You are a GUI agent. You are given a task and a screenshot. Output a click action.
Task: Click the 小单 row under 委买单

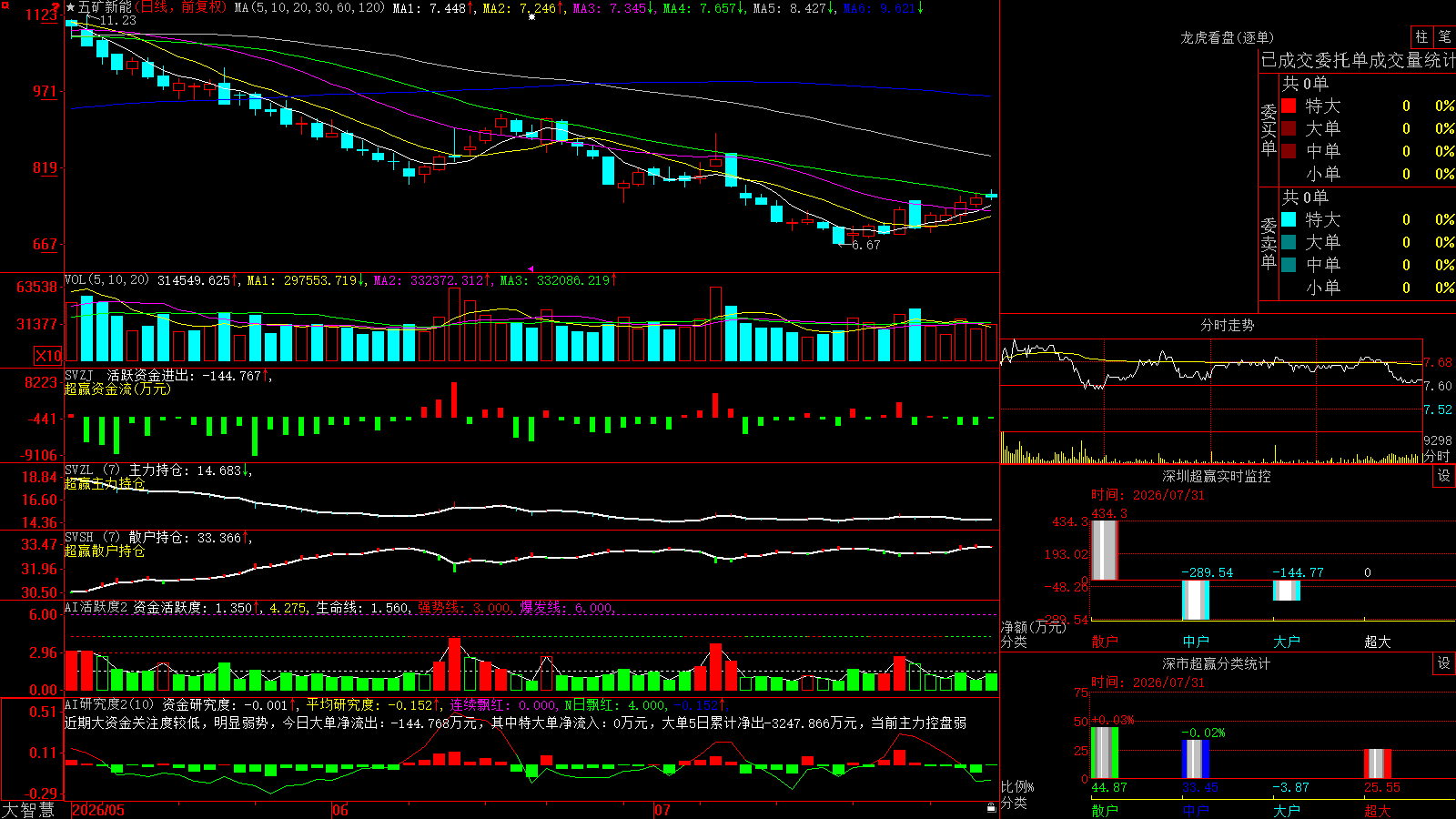coord(1368,174)
